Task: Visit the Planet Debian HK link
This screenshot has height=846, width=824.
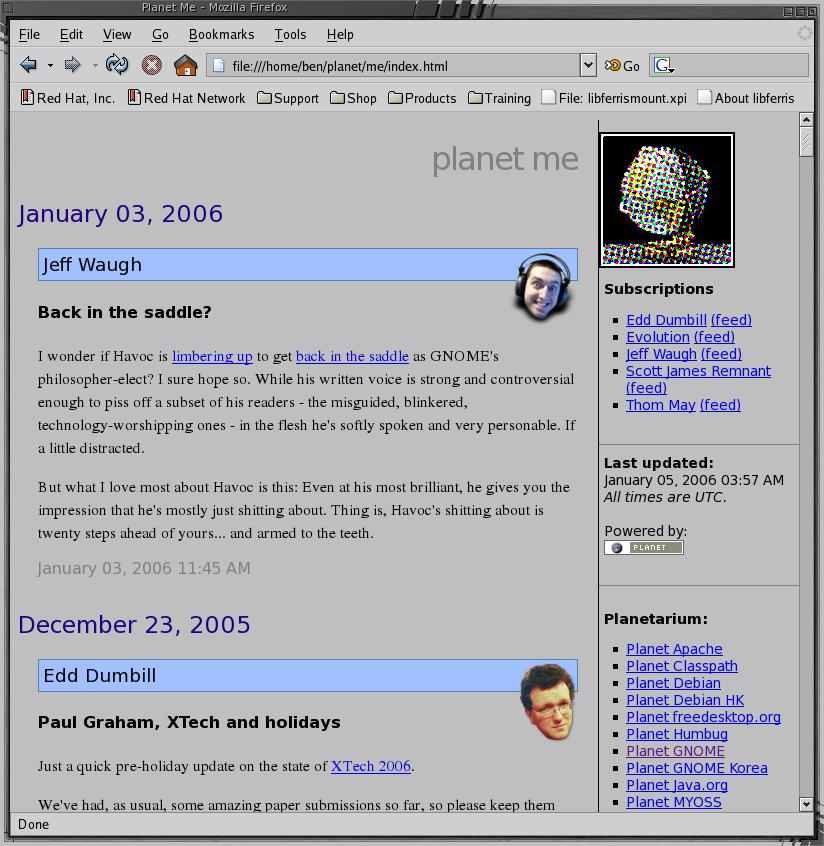Action: pyautogui.click(x=685, y=700)
